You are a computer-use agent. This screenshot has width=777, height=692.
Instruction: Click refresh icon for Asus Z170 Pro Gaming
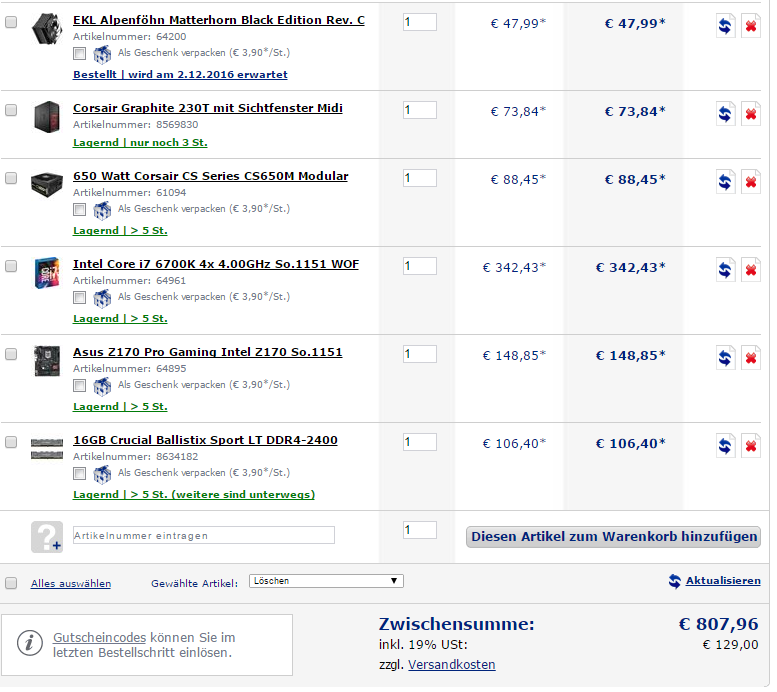tap(725, 358)
